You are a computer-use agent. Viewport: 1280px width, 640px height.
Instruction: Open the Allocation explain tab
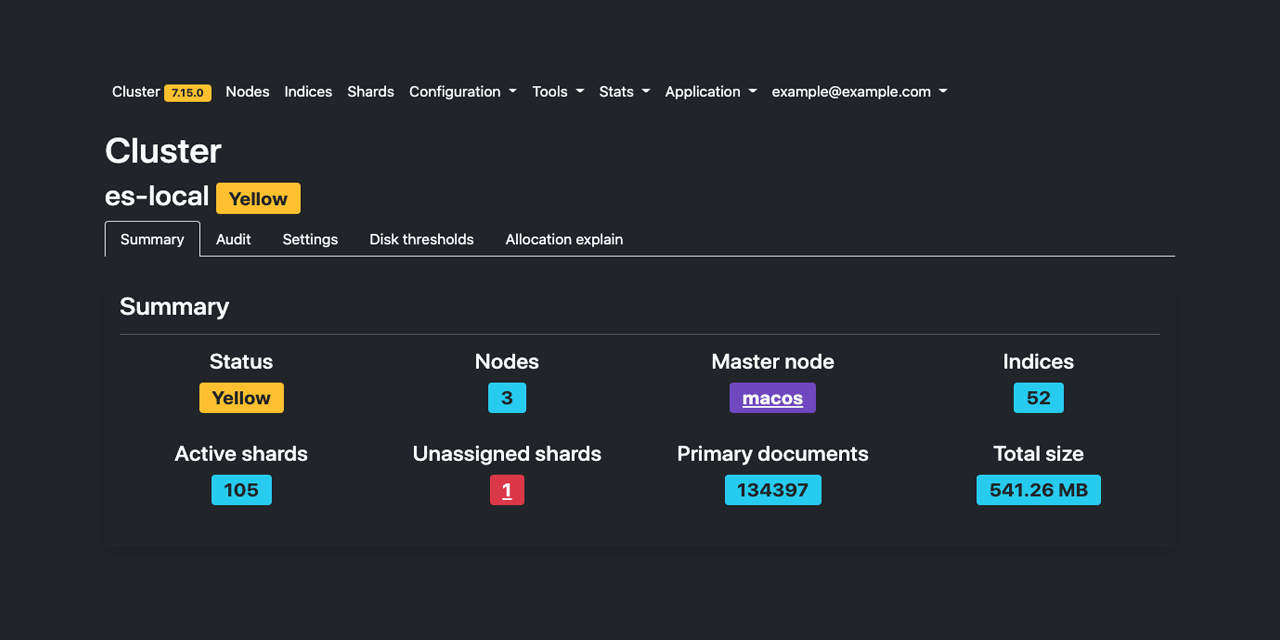564,239
